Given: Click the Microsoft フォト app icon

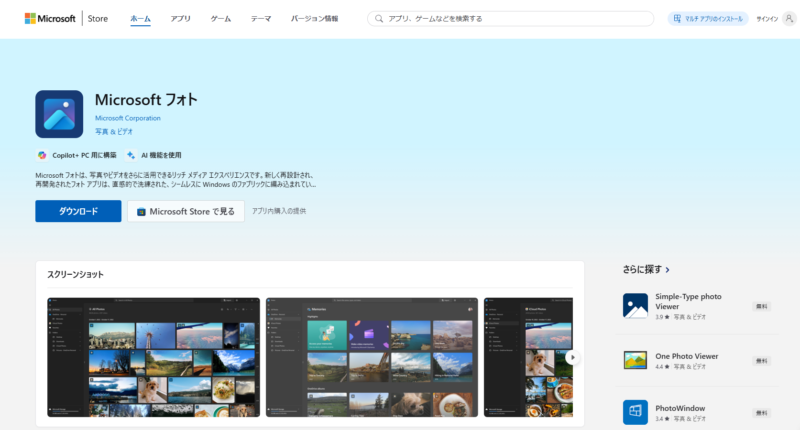Looking at the screenshot, I should [59, 114].
